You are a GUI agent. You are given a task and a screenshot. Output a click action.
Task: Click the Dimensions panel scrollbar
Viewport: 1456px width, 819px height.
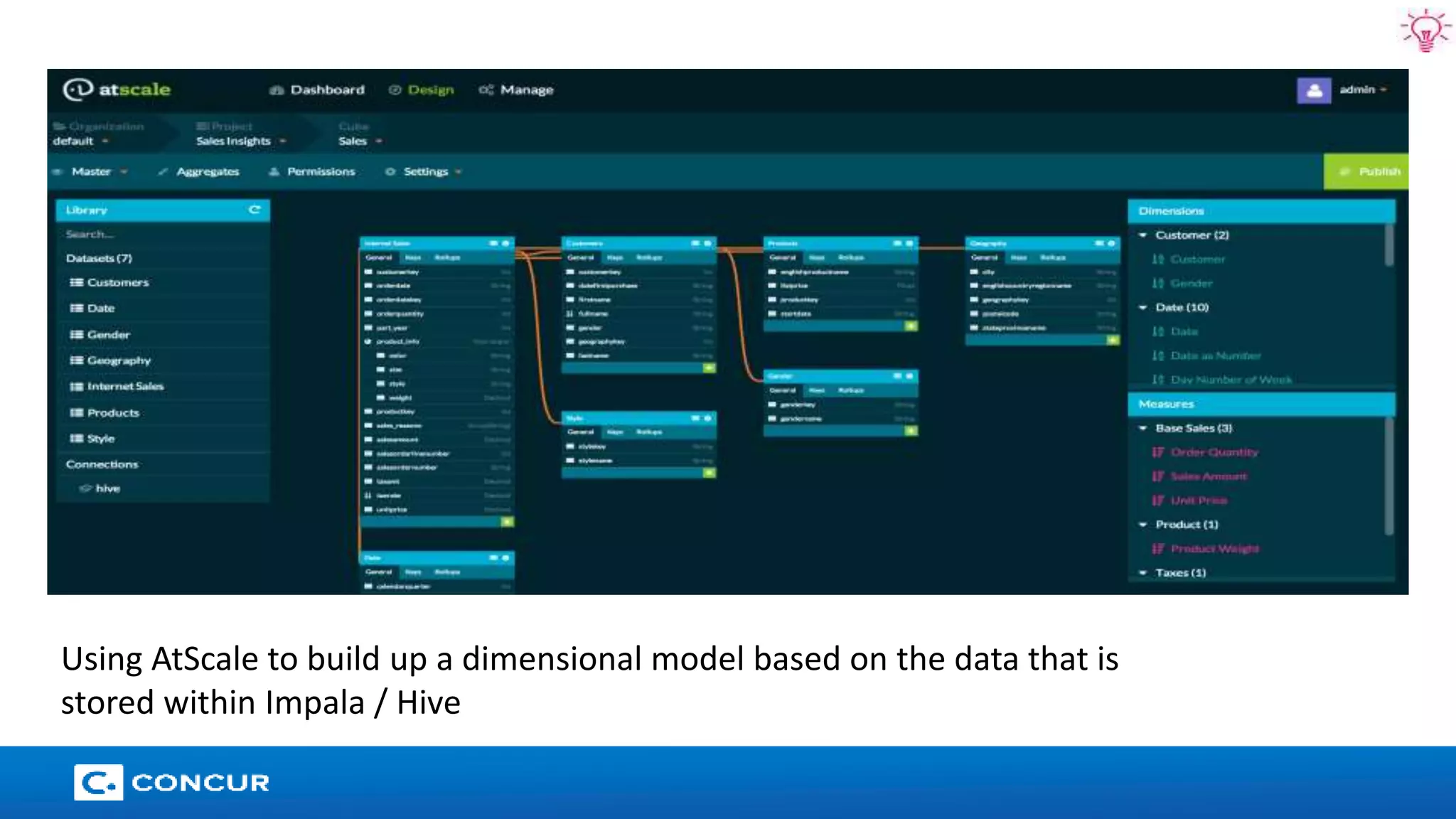click(x=1389, y=245)
